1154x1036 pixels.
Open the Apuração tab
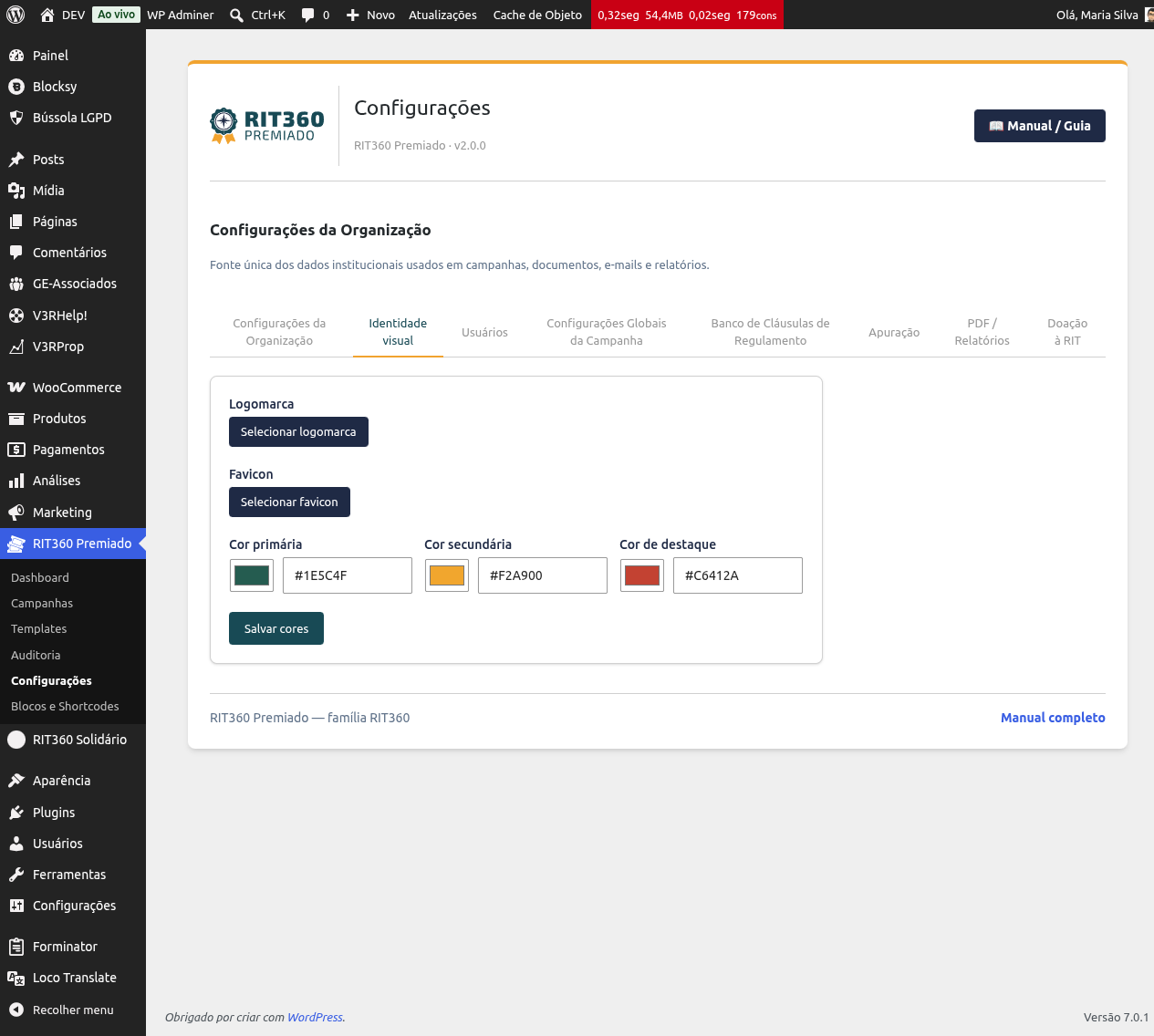[x=894, y=332]
